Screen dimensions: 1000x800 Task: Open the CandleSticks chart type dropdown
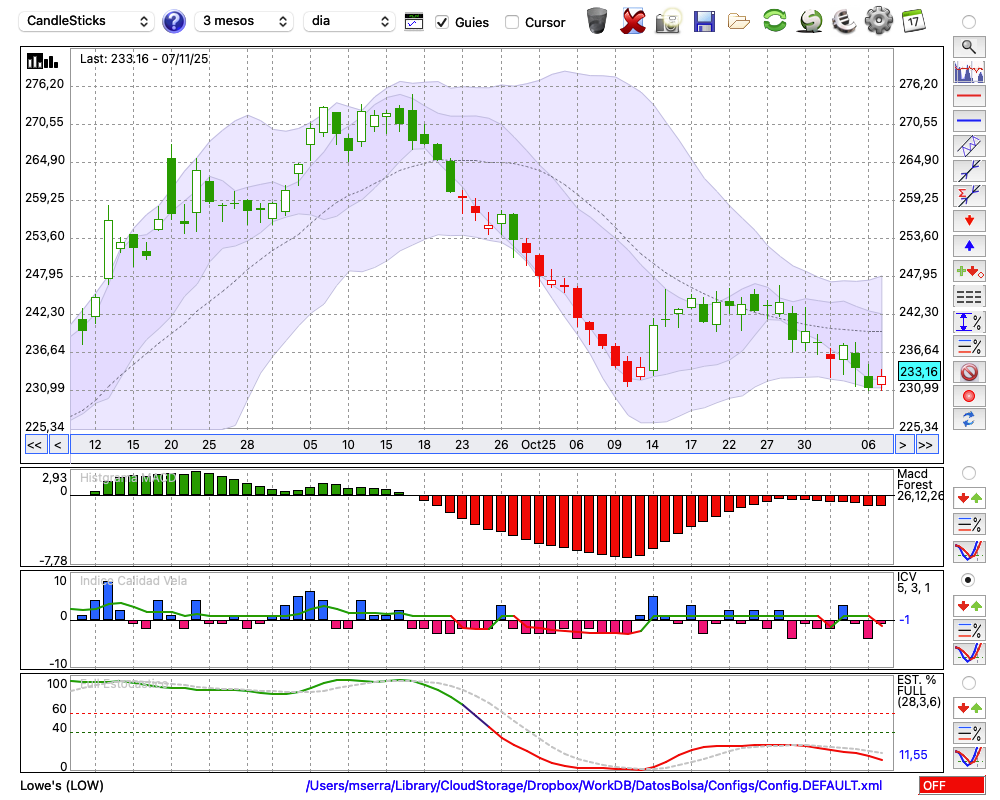[x=88, y=21]
